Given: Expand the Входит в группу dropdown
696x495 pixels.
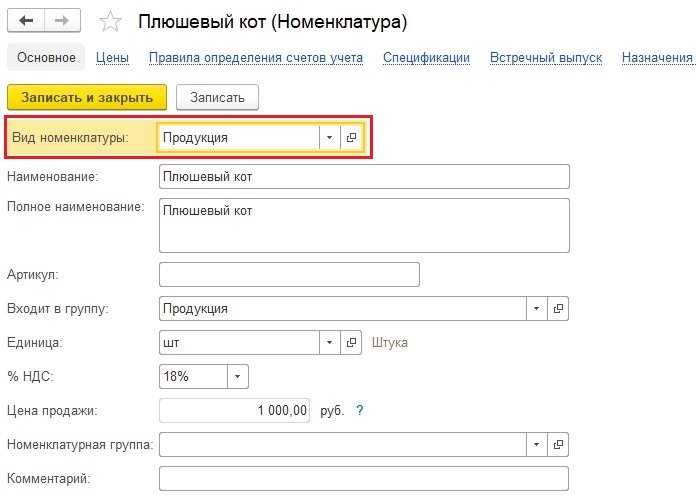Looking at the screenshot, I should (536, 308).
